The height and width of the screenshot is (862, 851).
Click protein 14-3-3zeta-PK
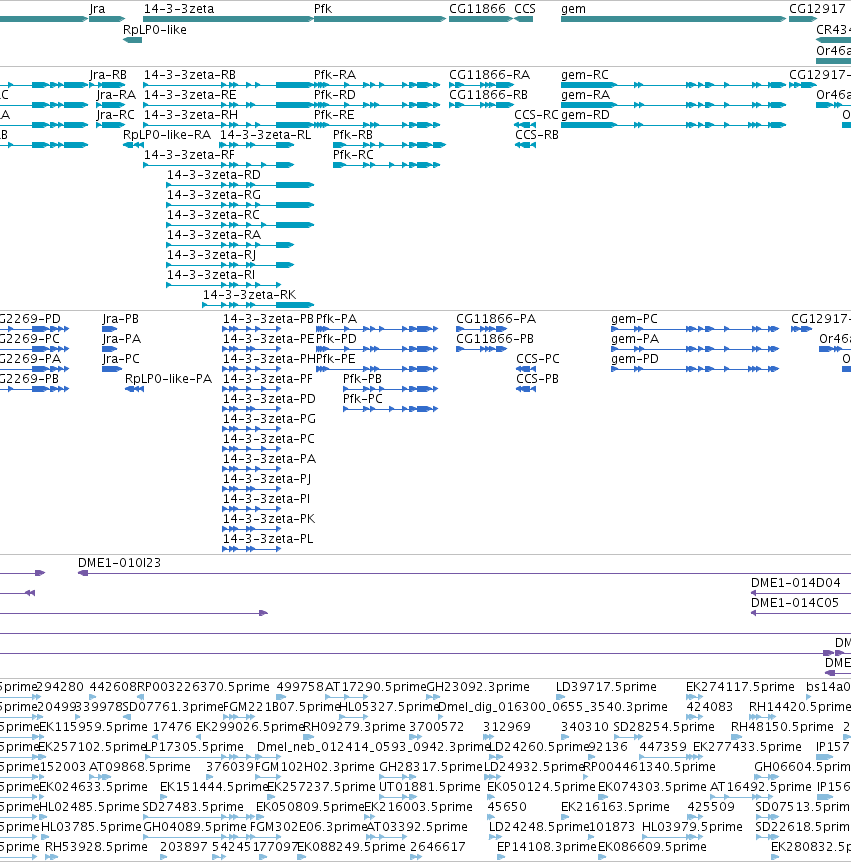point(268,518)
